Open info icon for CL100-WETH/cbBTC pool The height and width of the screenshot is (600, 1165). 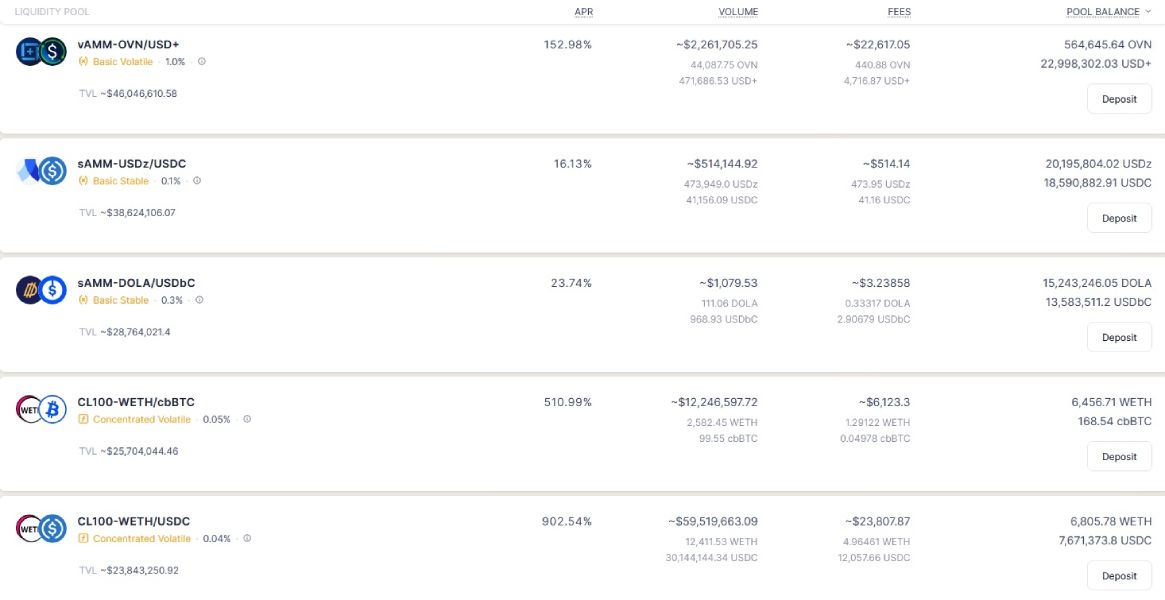click(247, 420)
